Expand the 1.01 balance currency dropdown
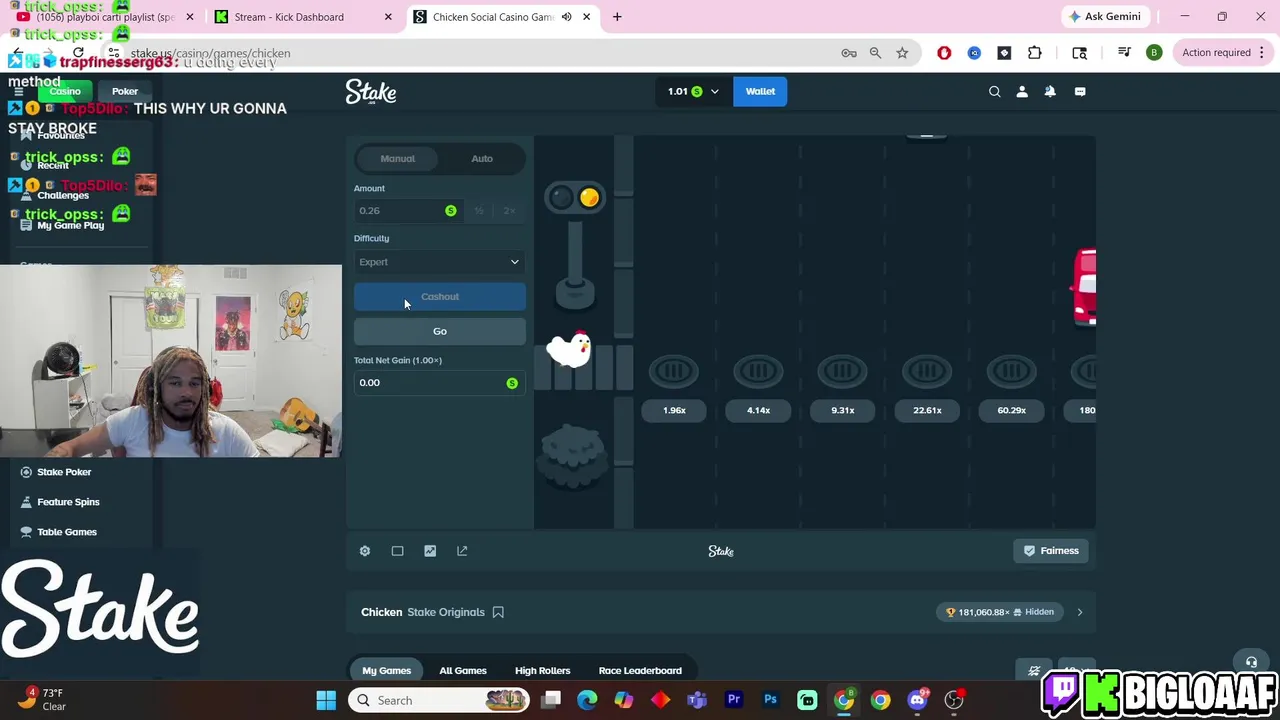 pyautogui.click(x=714, y=91)
